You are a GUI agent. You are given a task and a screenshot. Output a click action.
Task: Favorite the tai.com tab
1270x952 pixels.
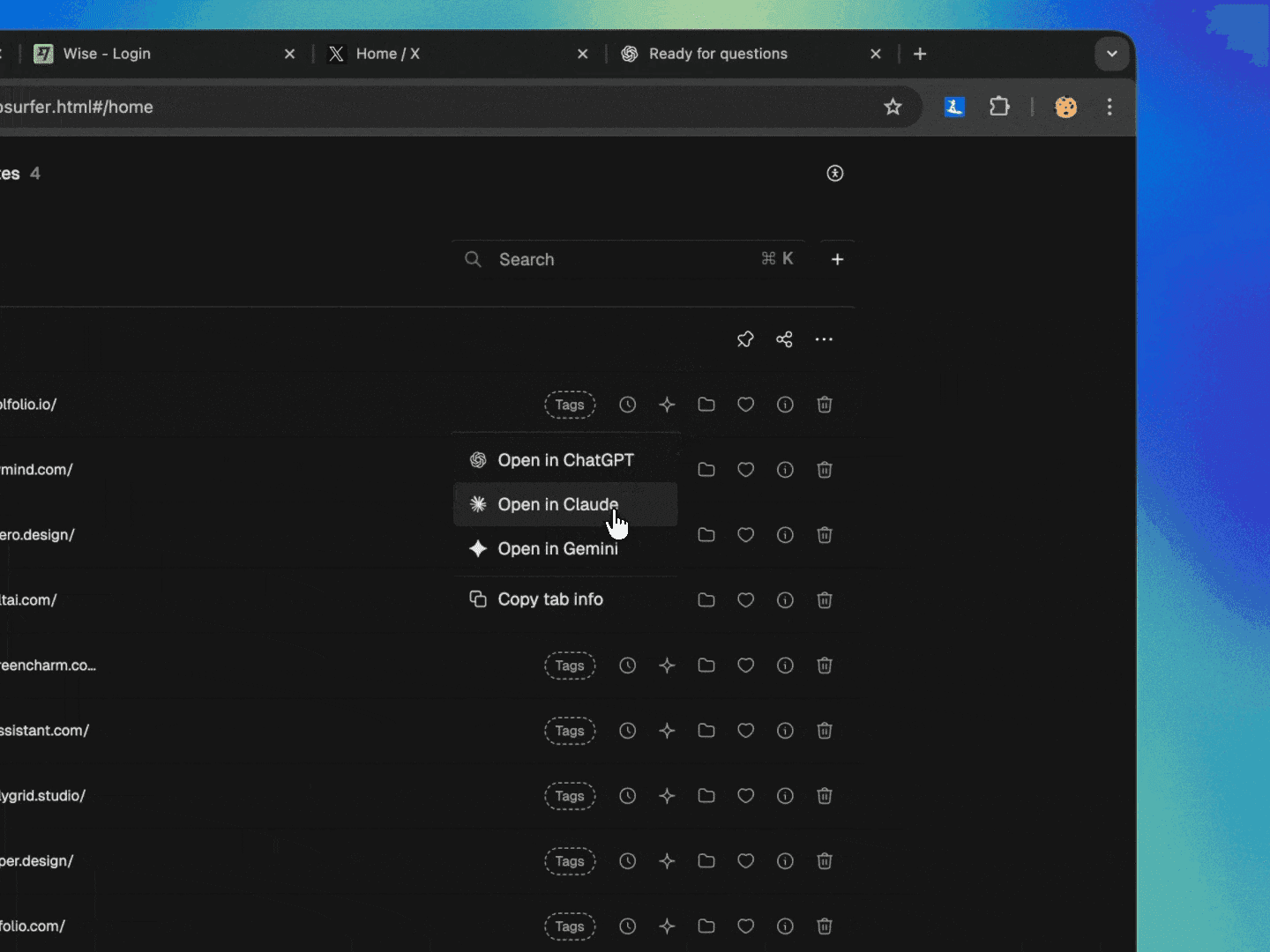coord(745,600)
